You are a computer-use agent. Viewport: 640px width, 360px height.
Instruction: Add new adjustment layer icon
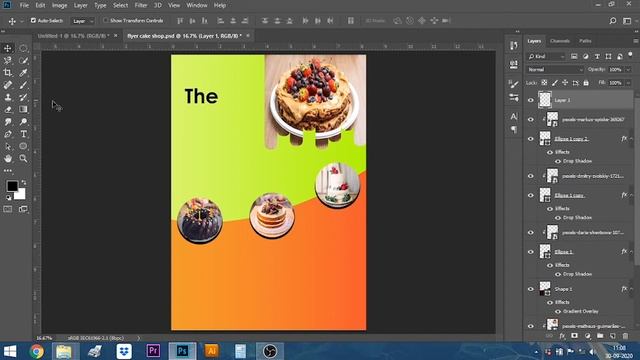[x=587, y=336]
